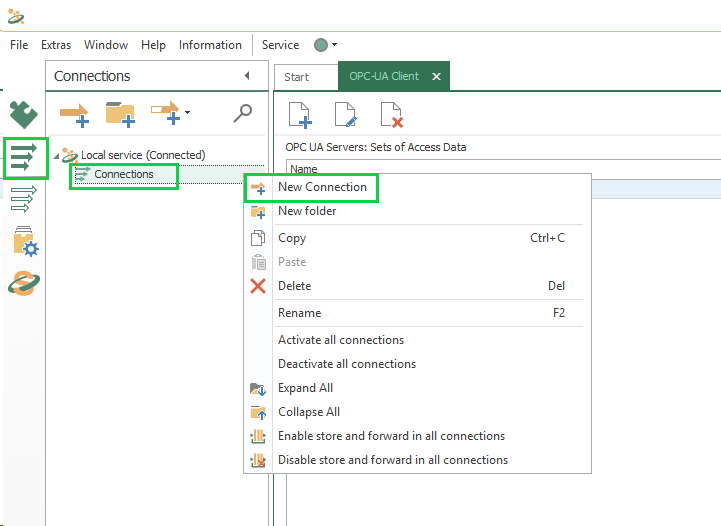
Task: Open the Information menu
Action: 210,45
